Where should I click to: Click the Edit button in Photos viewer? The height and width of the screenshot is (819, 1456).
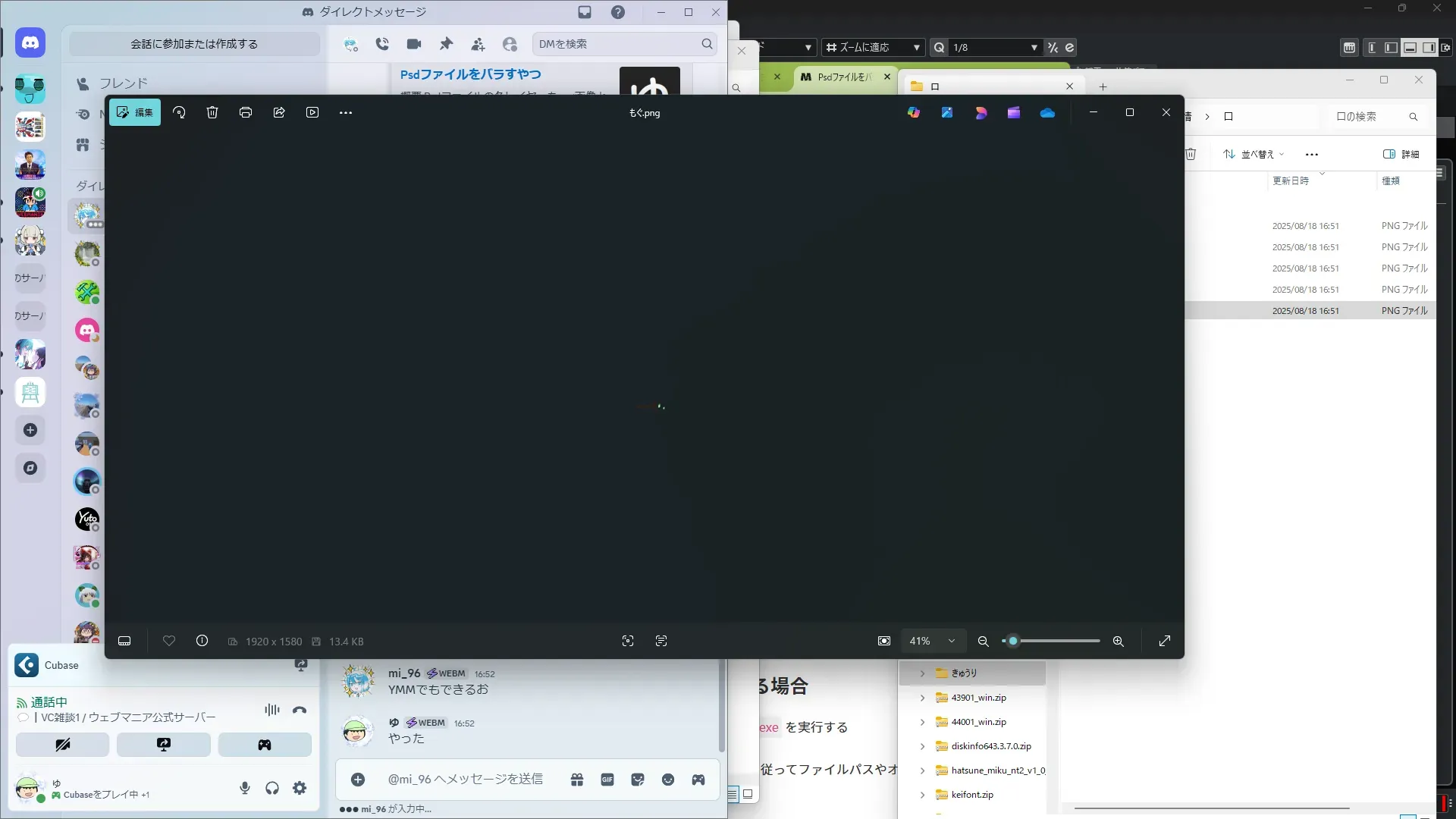tap(135, 112)
